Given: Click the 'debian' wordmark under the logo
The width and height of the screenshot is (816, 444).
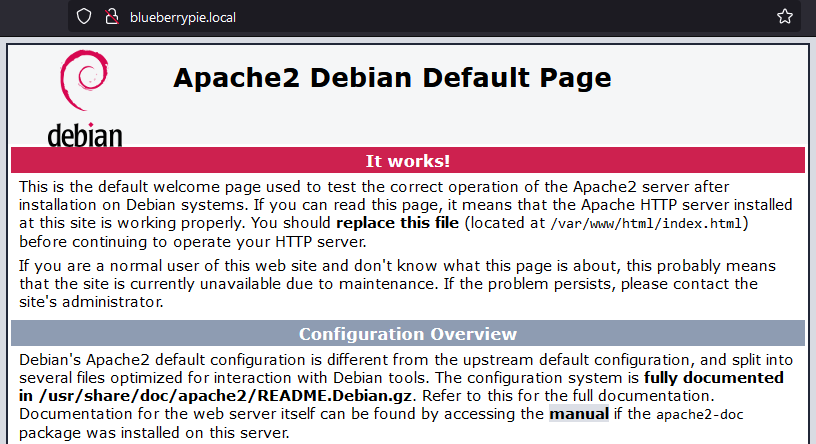Looking at the screenshot, I should tap(85, 135).
